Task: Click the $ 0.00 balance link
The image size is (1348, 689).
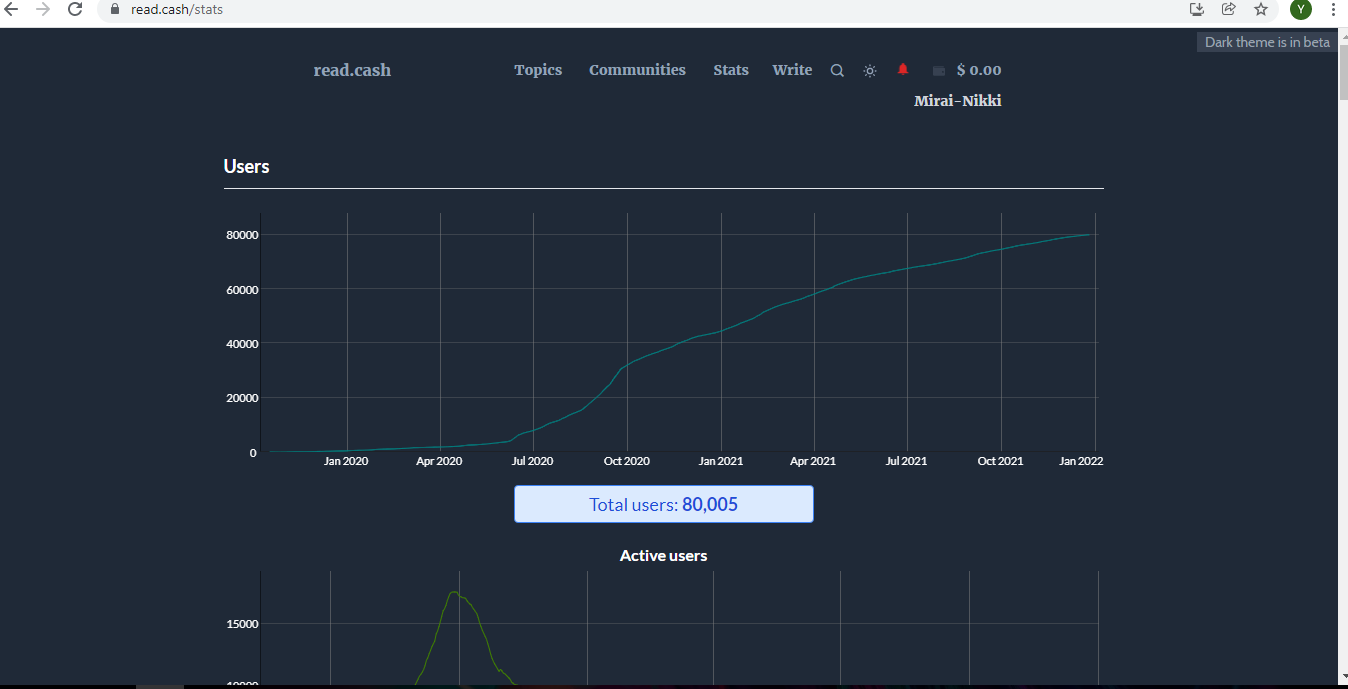Action: pos(979,70)
